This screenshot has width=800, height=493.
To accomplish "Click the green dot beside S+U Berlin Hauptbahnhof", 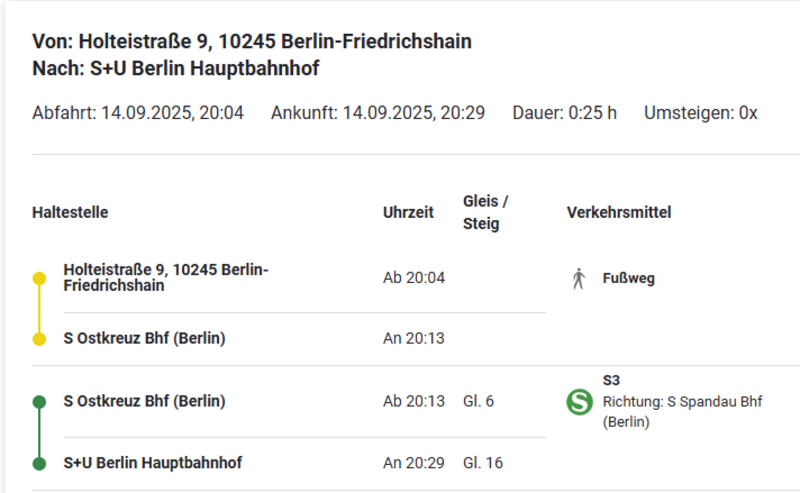I will tap(39, 463).
